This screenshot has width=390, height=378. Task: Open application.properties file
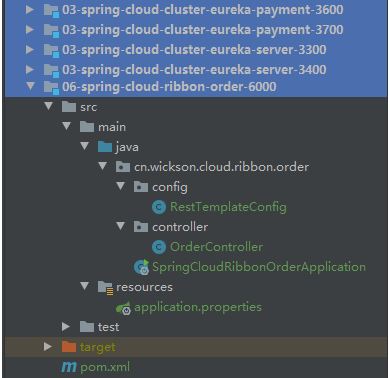pos(198,308)
